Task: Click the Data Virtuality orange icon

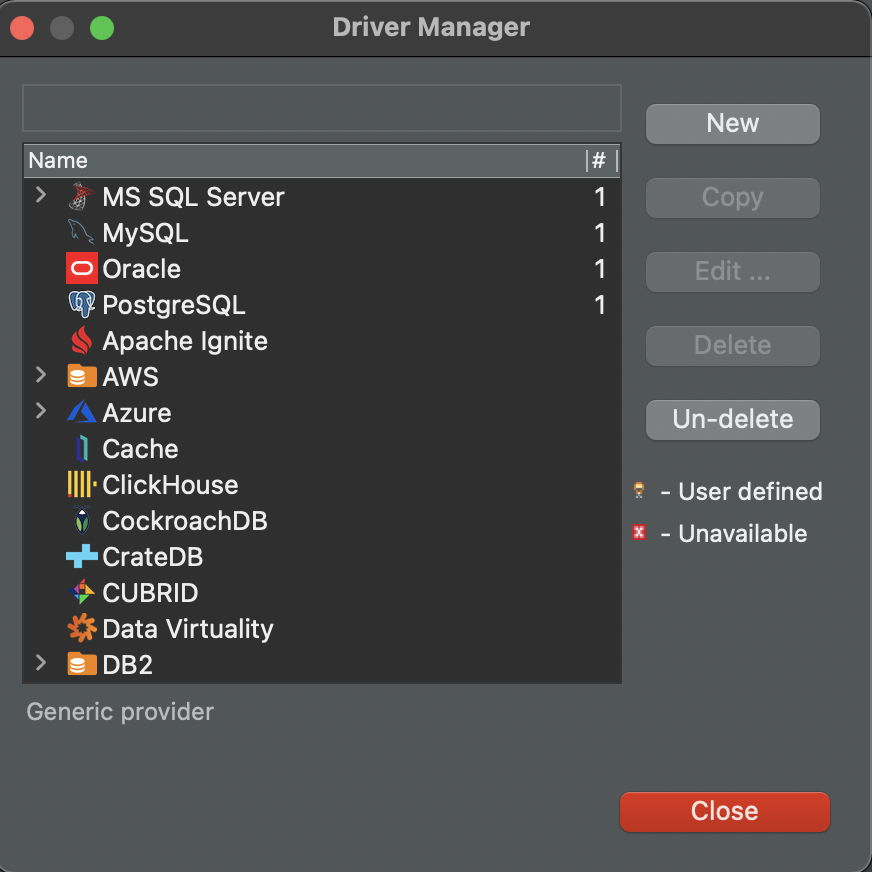Action: [81, 629]
